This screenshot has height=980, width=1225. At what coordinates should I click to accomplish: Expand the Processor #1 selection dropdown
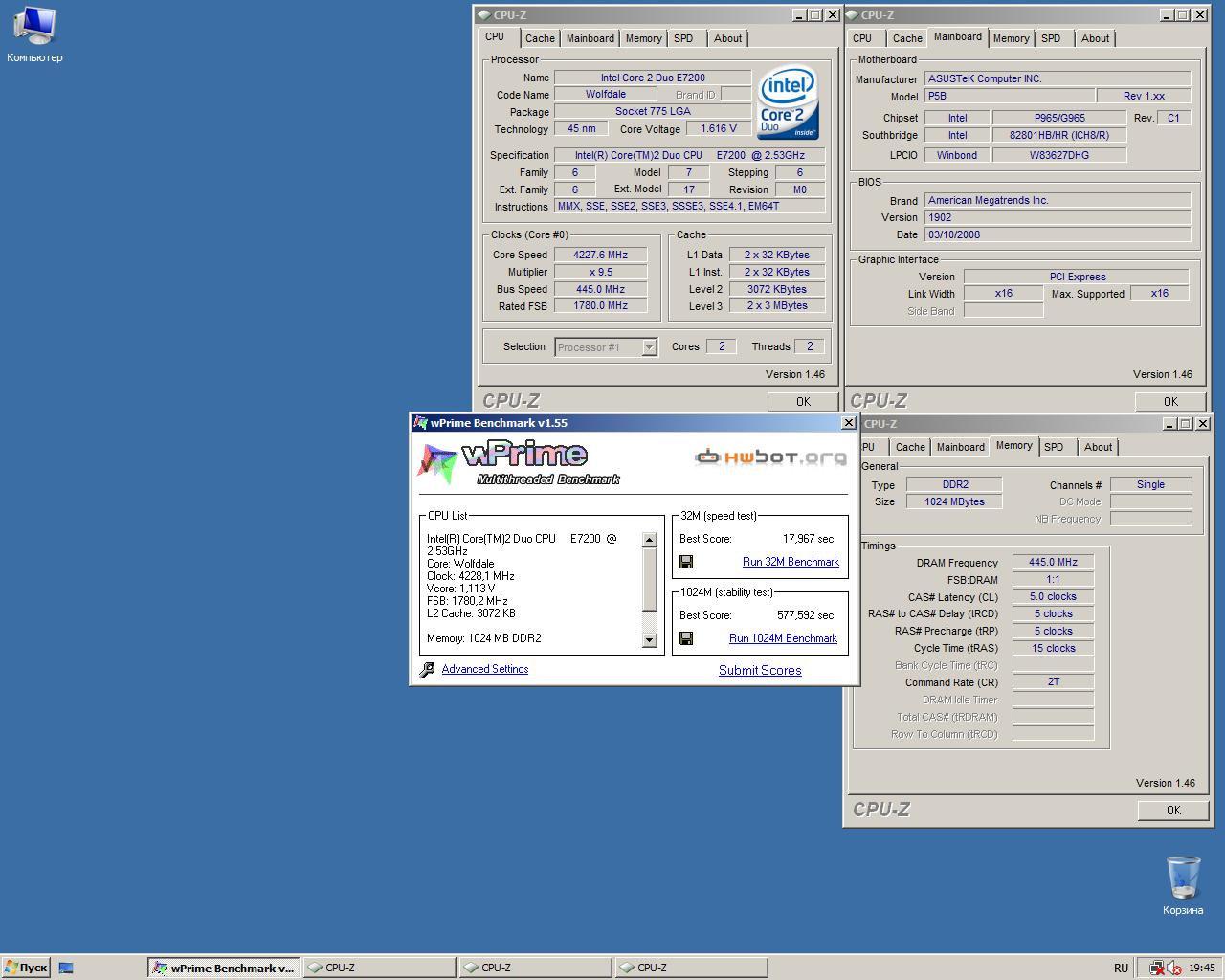point(649,347)
